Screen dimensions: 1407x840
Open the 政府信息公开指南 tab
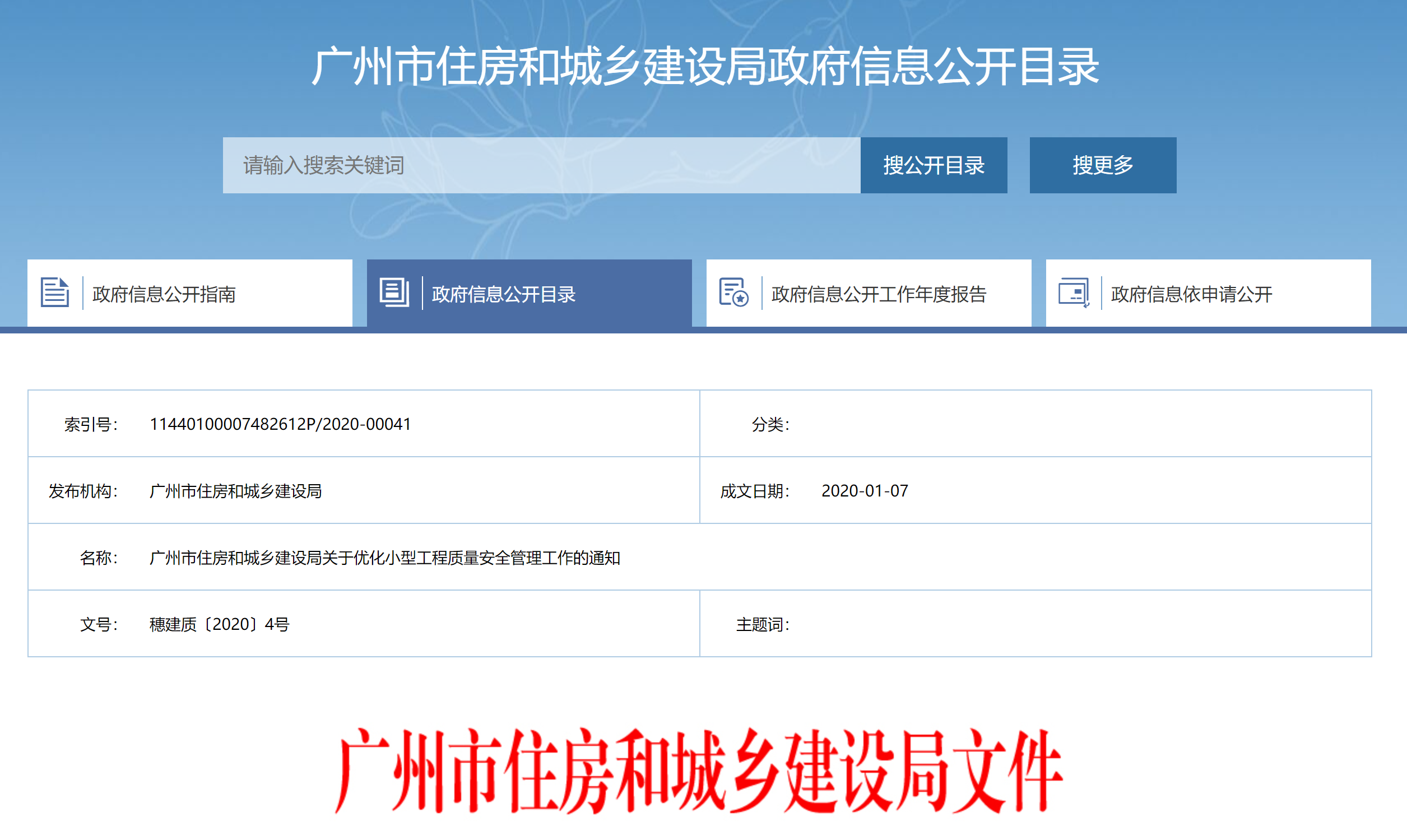click(164, 294)
